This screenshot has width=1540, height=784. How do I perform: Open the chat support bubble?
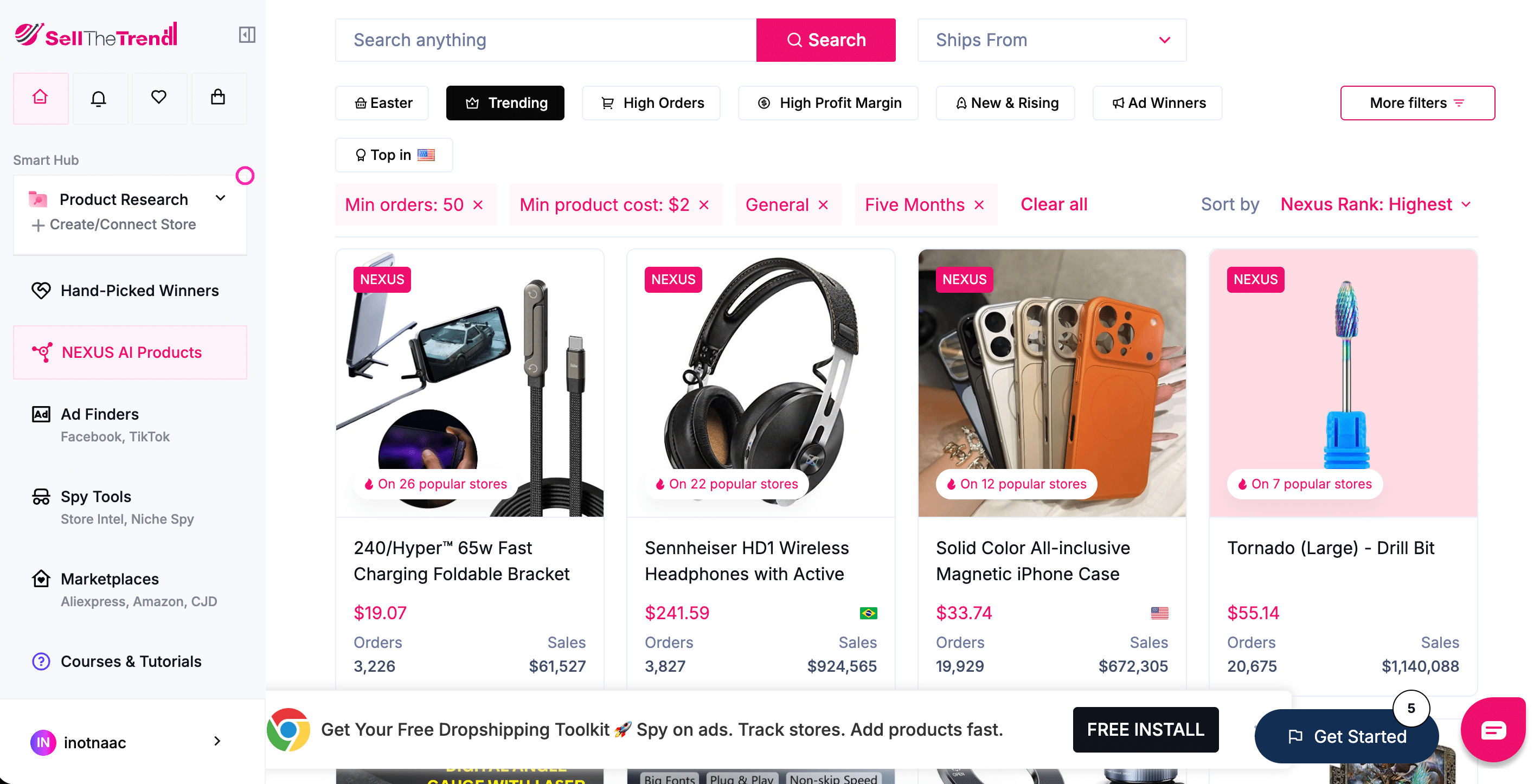click(1493, 730)
